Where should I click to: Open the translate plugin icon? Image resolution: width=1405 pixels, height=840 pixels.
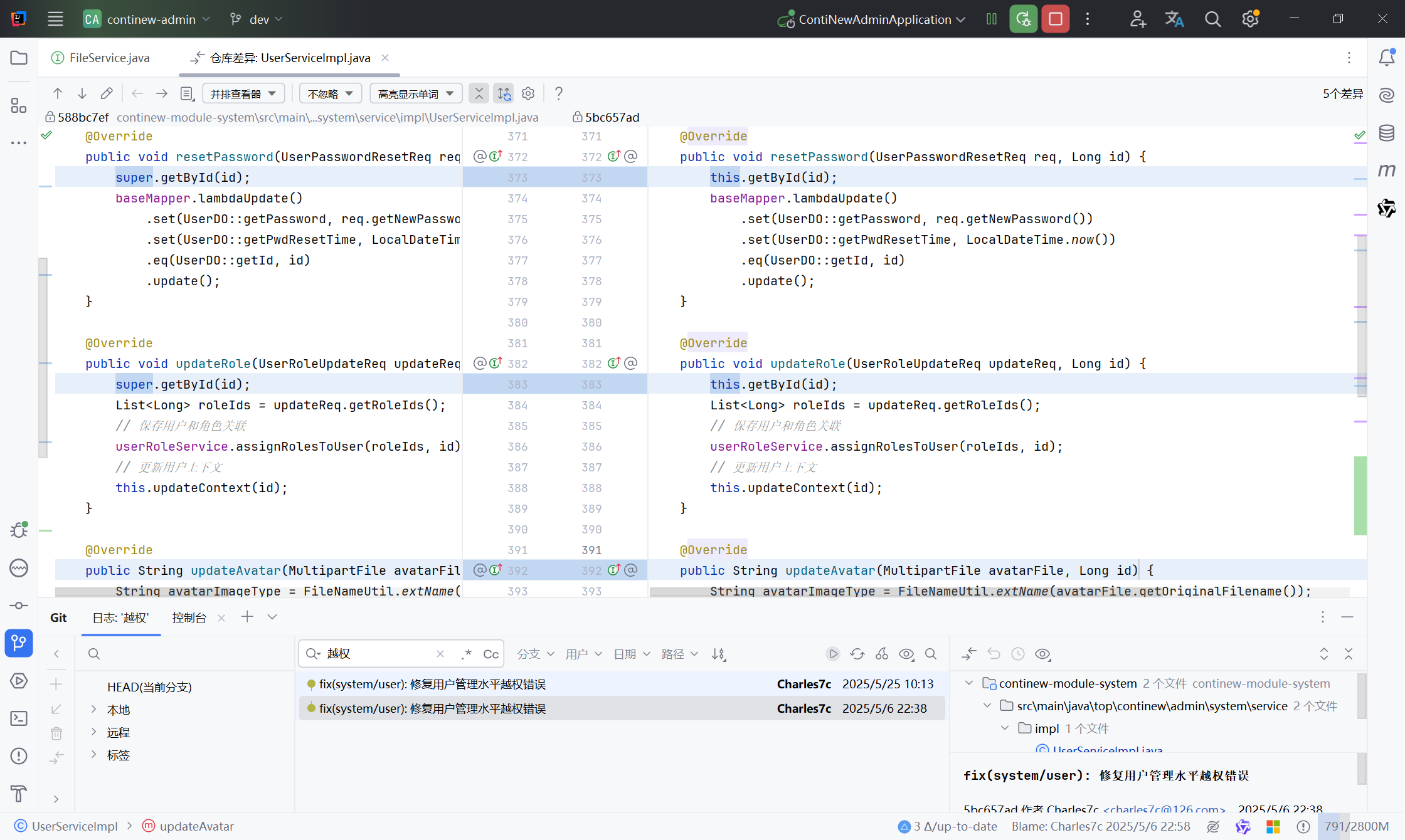(x=1174, y=19)
